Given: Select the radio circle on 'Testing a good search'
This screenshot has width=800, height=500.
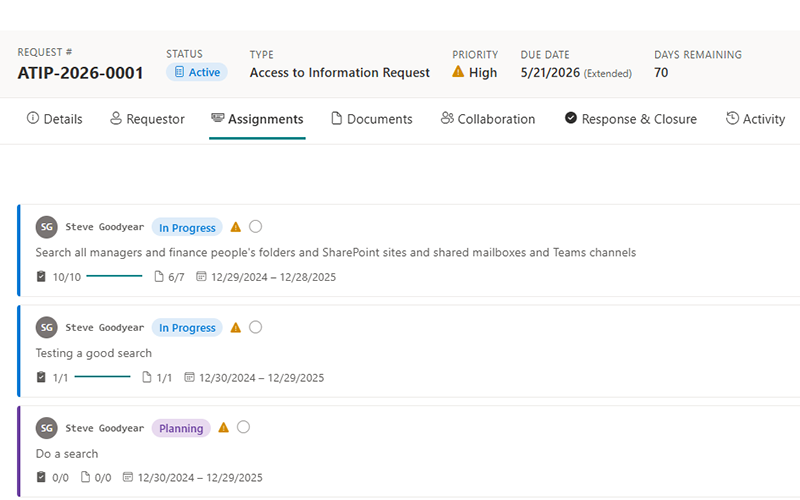Looking at the screenshot, I should pyautogui.click(x=255, y=327).
